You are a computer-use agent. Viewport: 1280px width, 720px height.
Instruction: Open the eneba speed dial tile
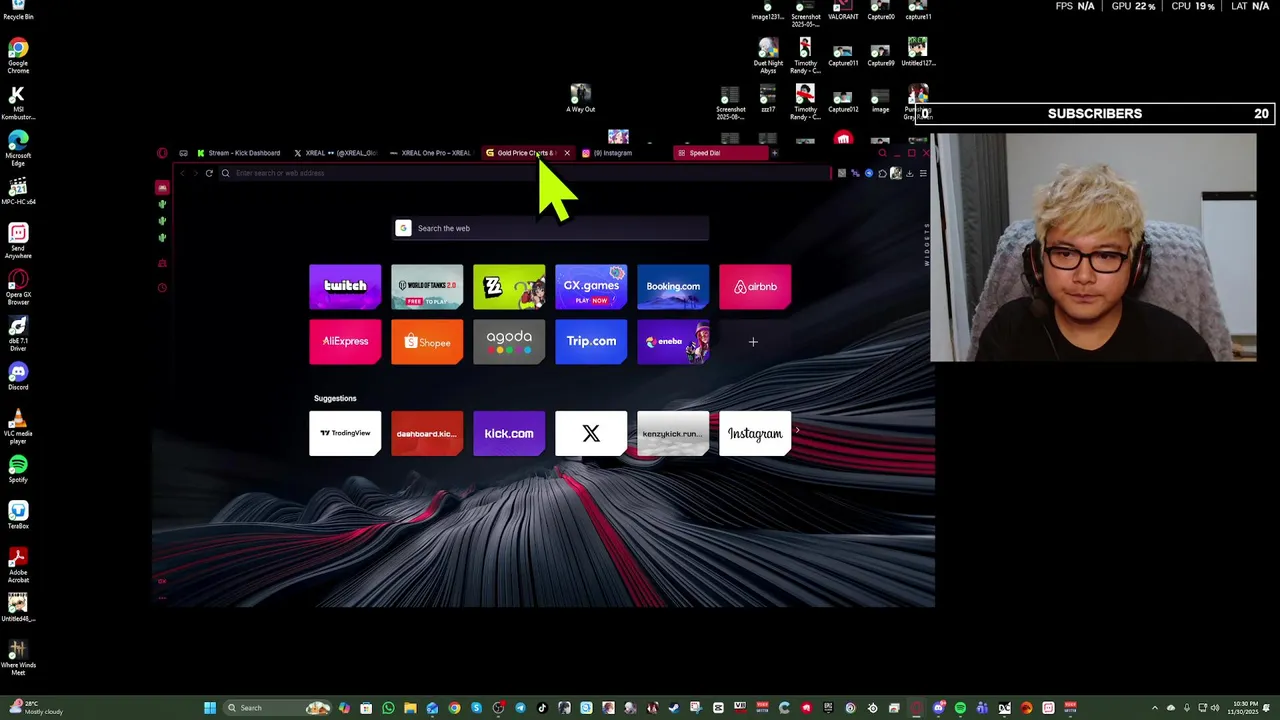click(x=673, y=342)
